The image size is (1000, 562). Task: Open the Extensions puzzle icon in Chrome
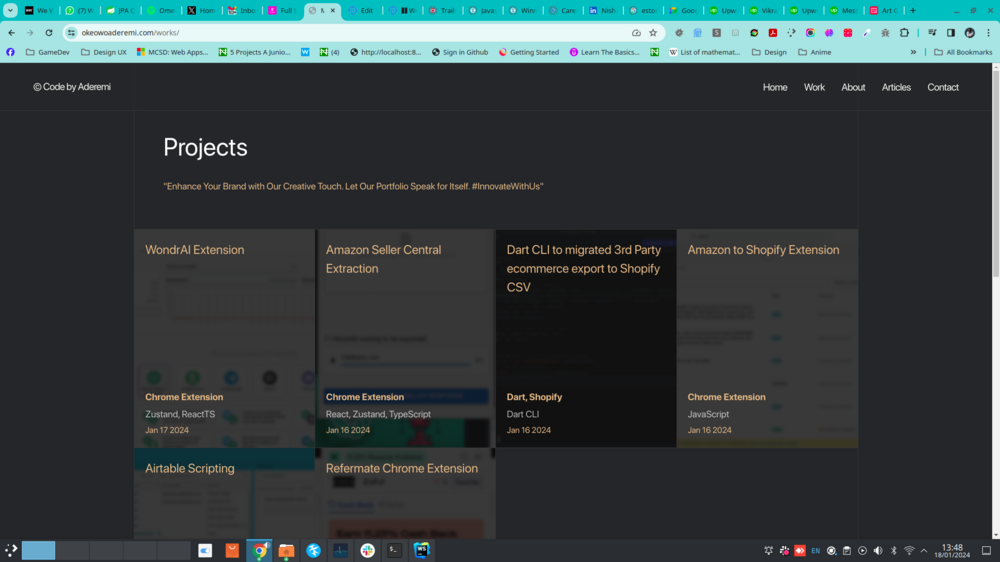pos(904,32)
